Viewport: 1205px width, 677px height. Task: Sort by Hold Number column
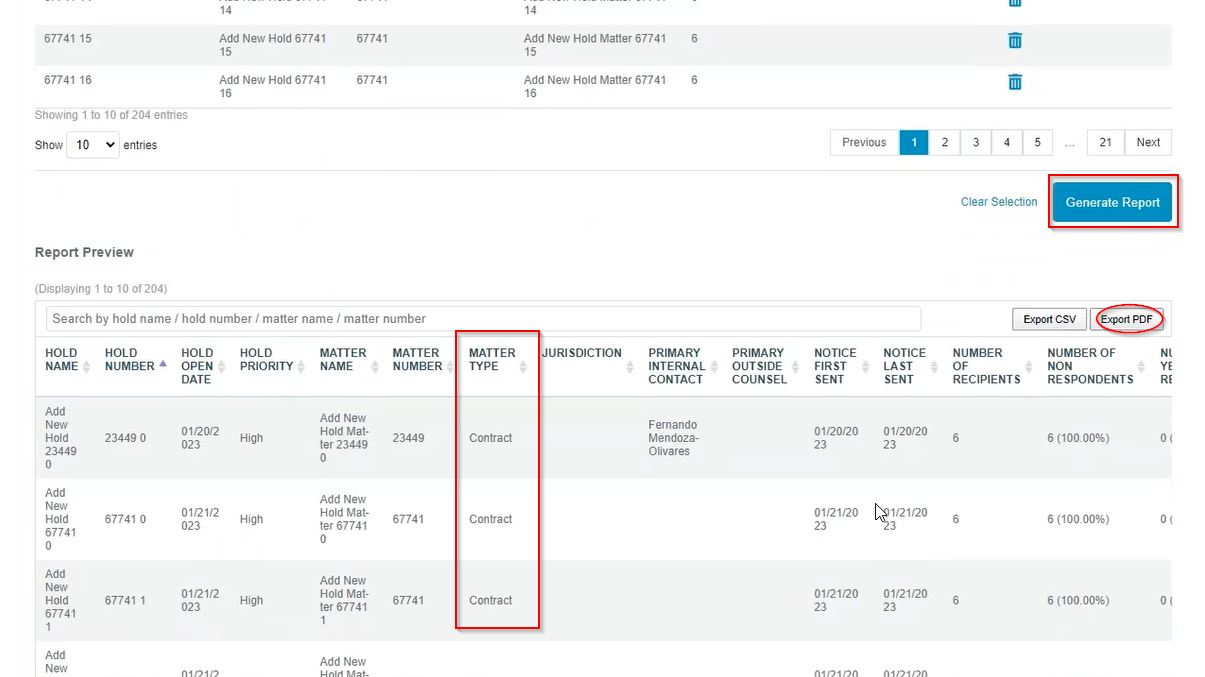(135, 360)
